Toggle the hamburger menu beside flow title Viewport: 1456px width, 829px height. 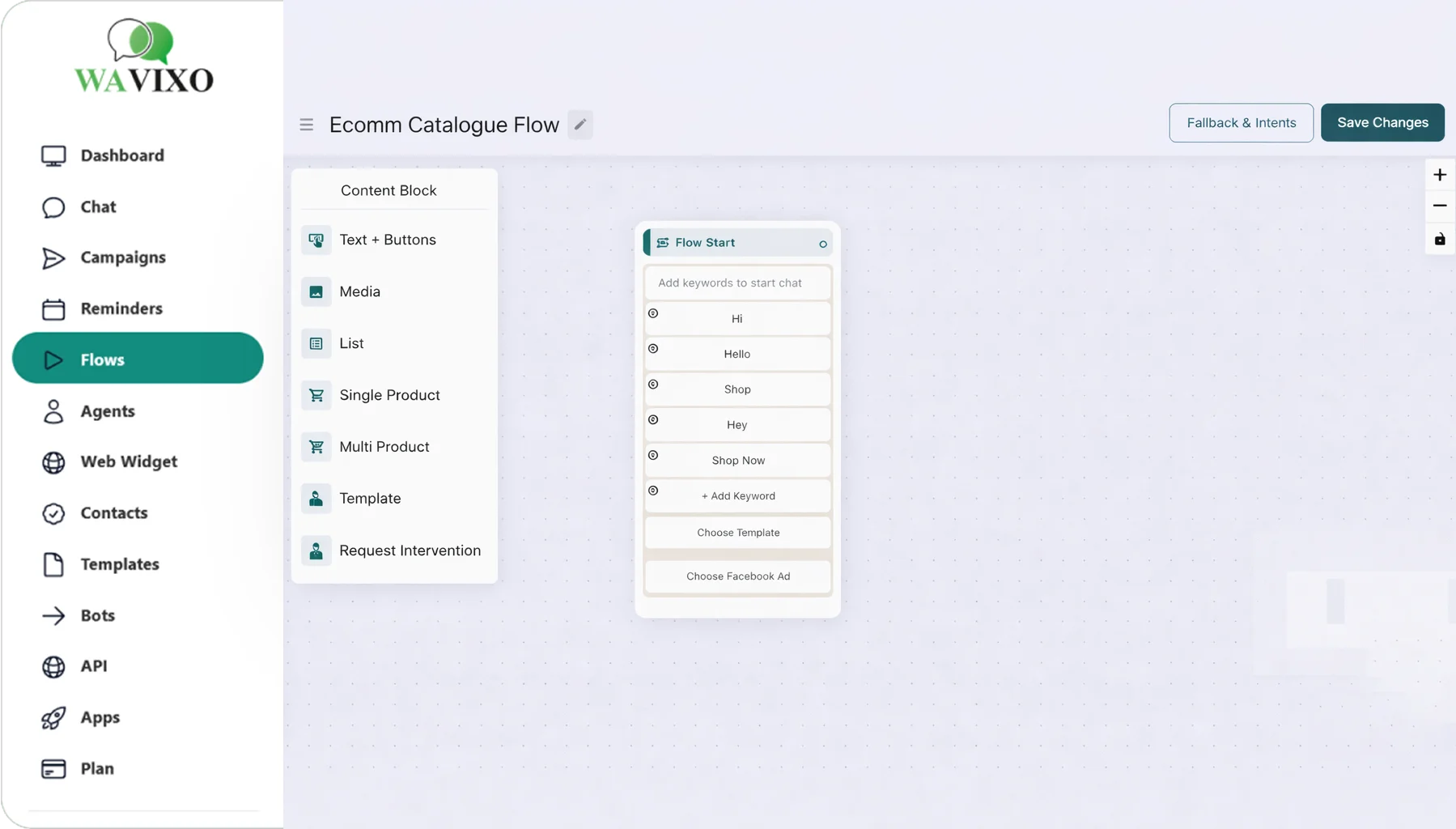pyautogui.click(x=306, y=125)
